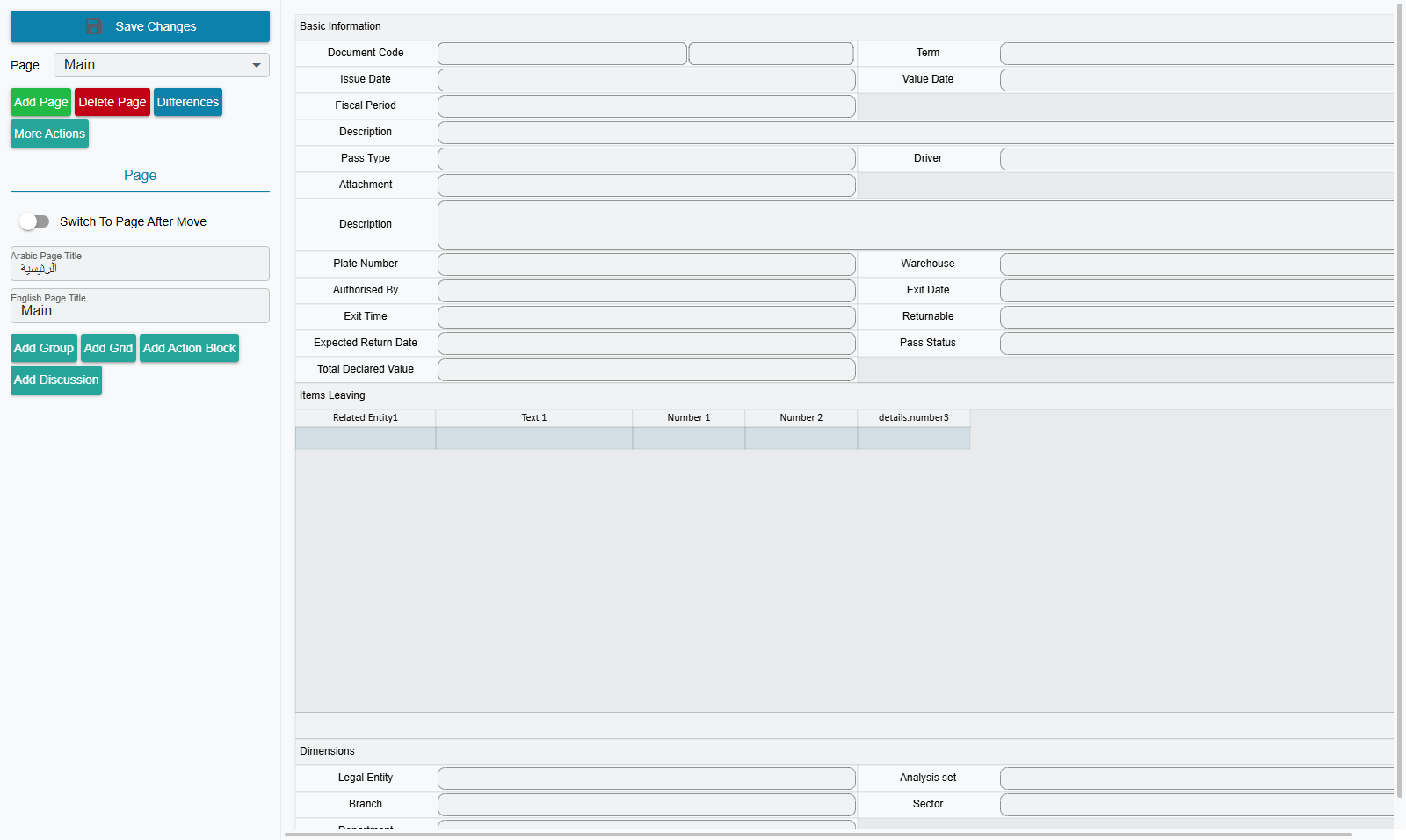Click the vertical scrollbar on the right
Screen dimensions: 1406x840
point(1400,400)
